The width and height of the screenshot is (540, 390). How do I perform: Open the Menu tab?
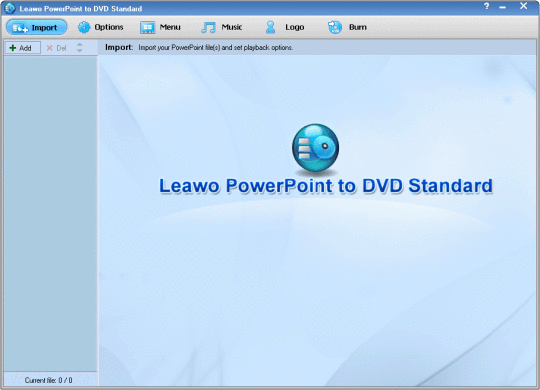(160, 27)
